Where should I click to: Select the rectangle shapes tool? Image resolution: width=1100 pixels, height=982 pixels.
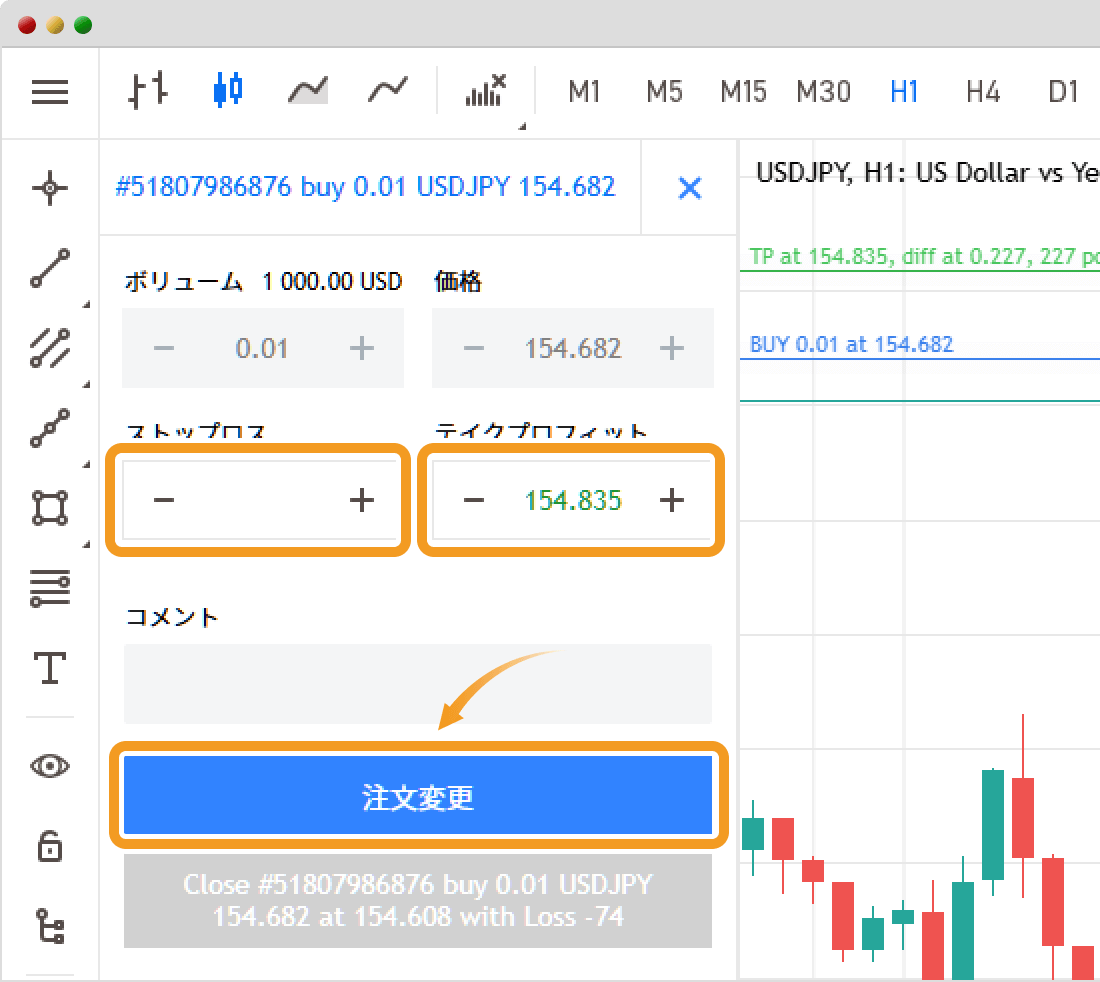(50, 508)
